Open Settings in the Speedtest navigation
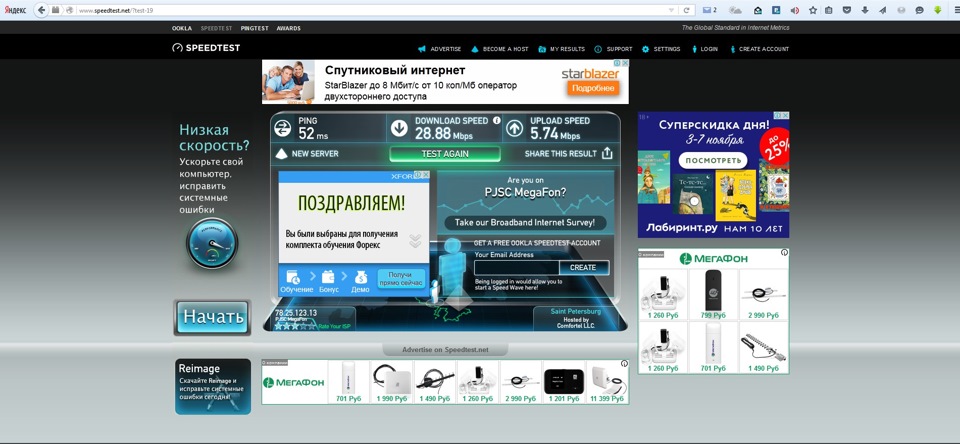The height and width of the screenshot is (444, 960). [x=661, y=49]
